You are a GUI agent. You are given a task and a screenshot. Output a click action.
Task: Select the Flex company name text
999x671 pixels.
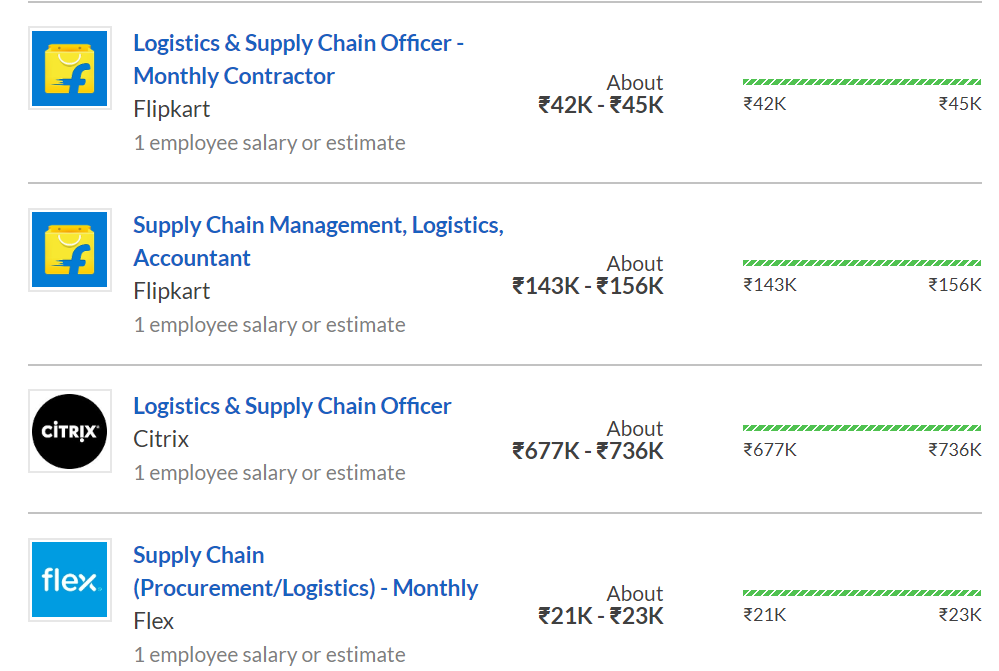[x=154, y=621]
